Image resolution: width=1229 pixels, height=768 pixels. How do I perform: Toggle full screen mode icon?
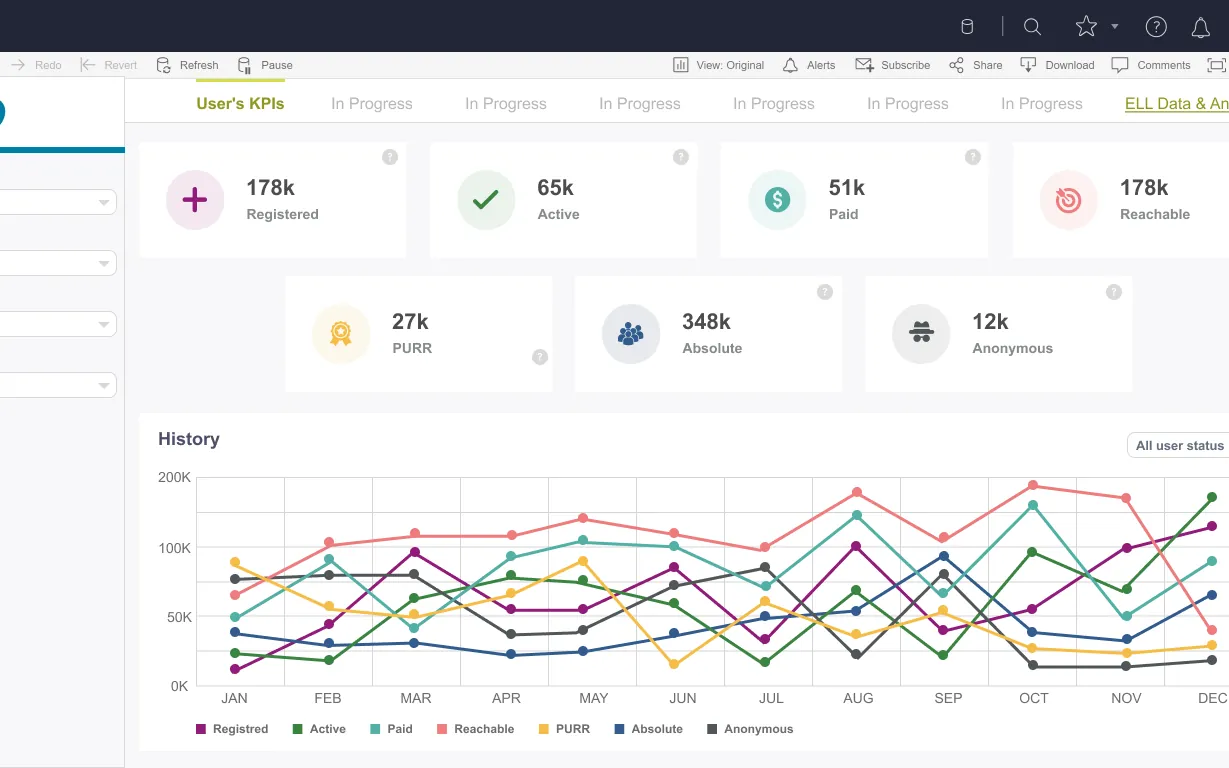(x=1216, y=65)
